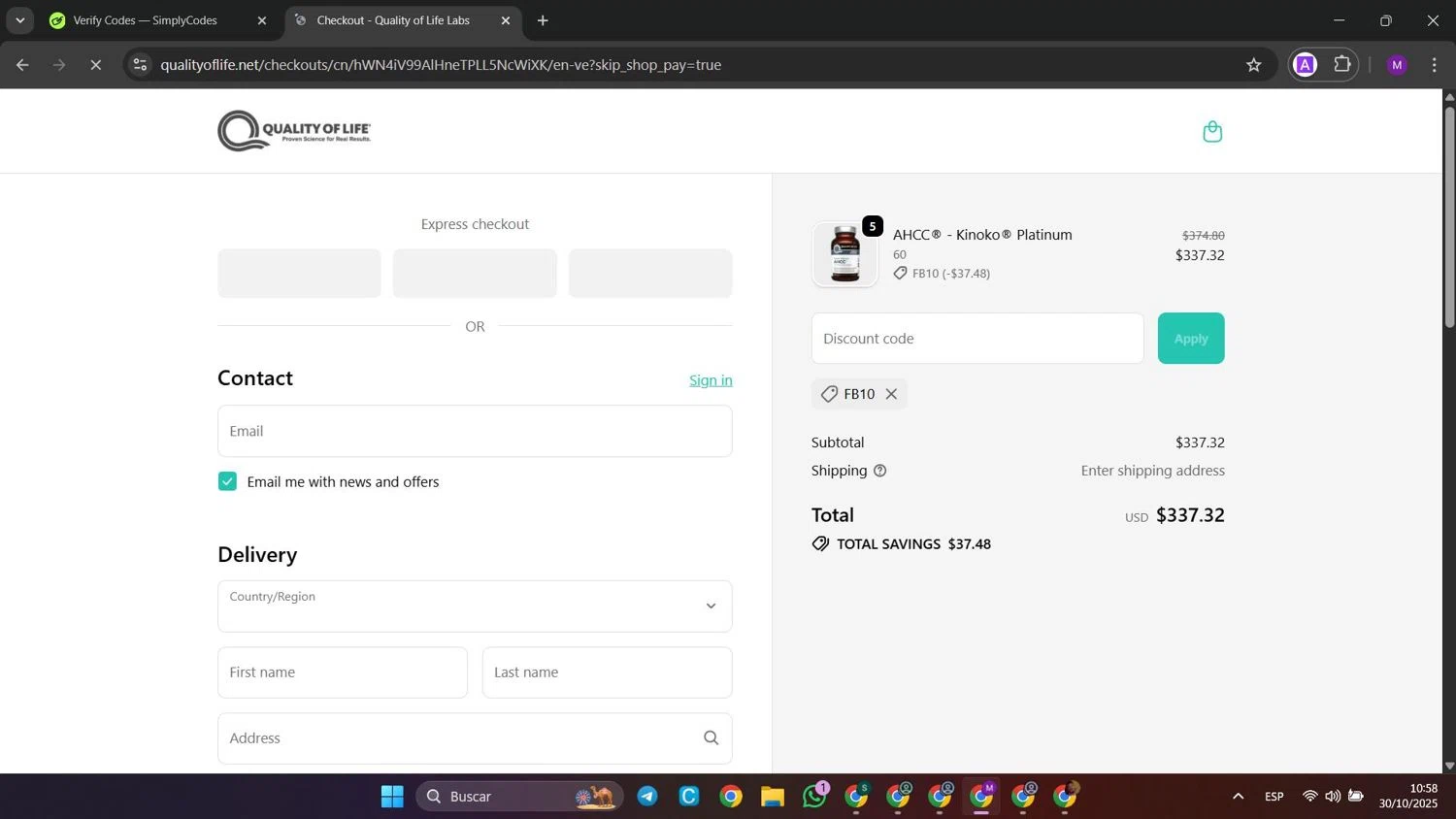Click the Enter shipping address text
The width and height of the screenshot is (1456, 819).
[1153, 471]
